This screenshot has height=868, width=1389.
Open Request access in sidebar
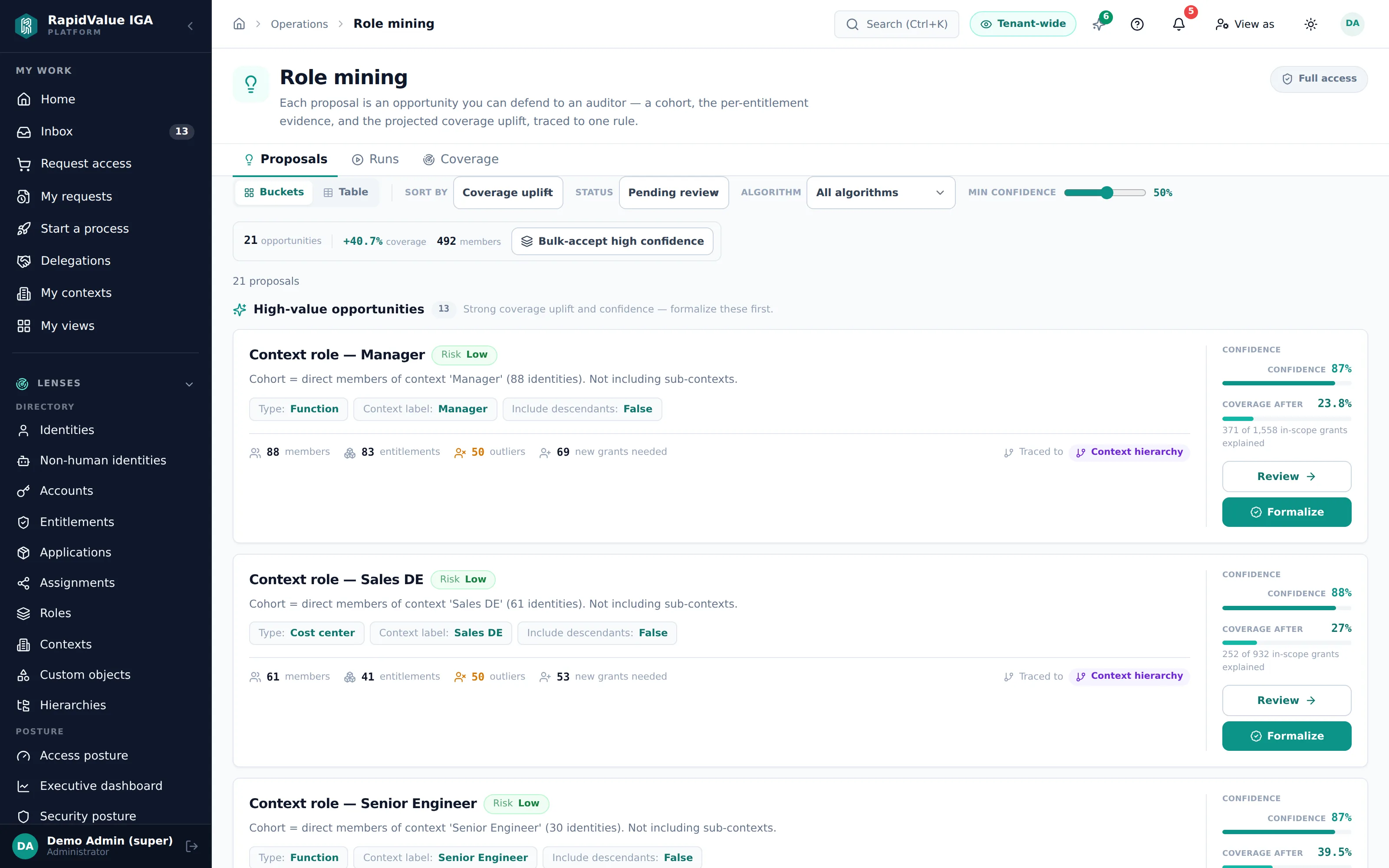[x=105, y=164]
